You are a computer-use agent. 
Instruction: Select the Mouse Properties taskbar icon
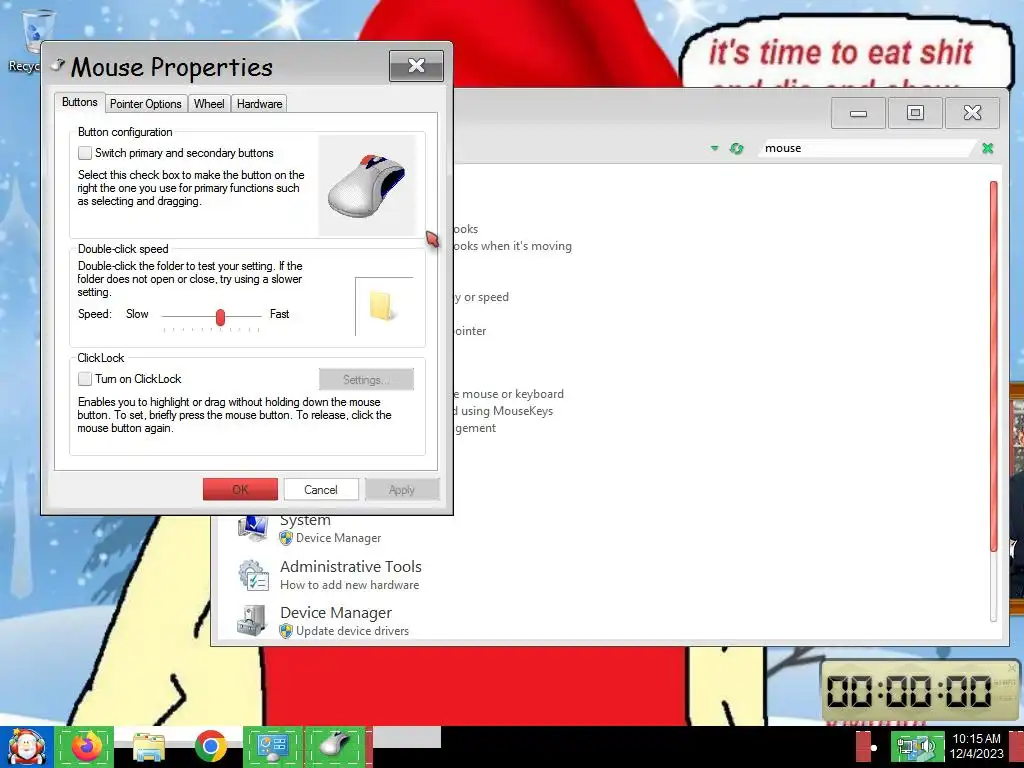335,746
